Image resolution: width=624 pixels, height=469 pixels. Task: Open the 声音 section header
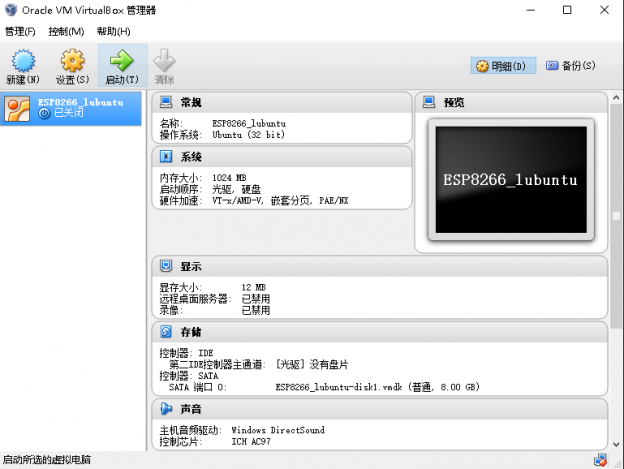pos(380,409)
